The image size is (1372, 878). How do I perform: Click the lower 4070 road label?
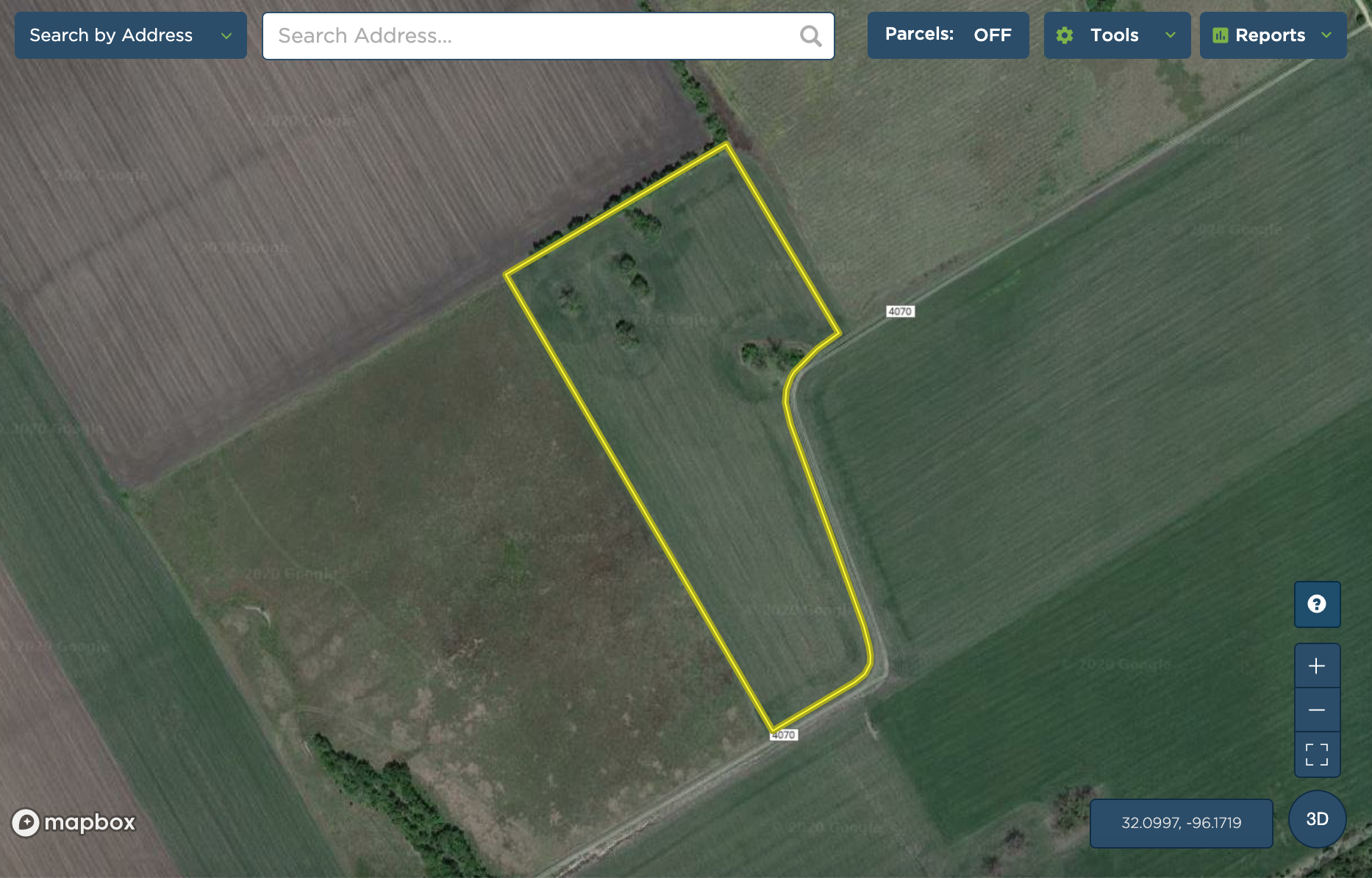tap(783, 735)
